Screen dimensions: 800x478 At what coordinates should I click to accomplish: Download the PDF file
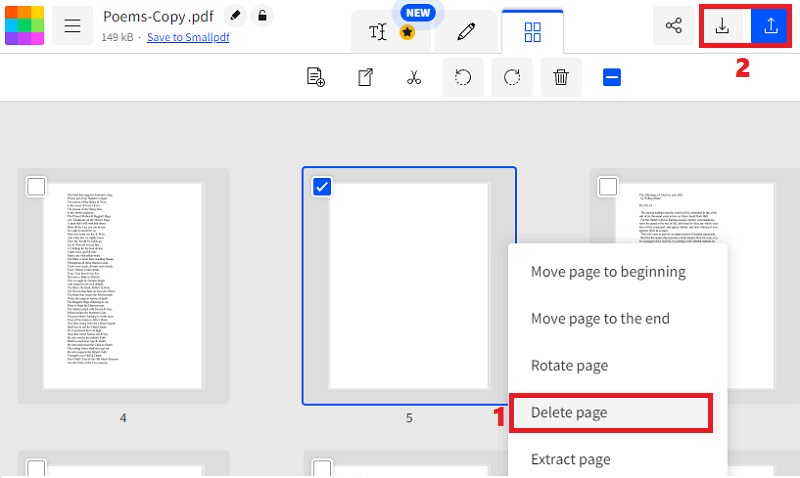tap(722, 26)
